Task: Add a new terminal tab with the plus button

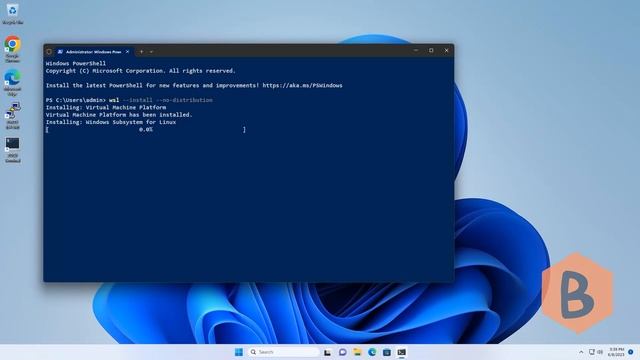Action: pyautogui.click(x=142, y=52)
